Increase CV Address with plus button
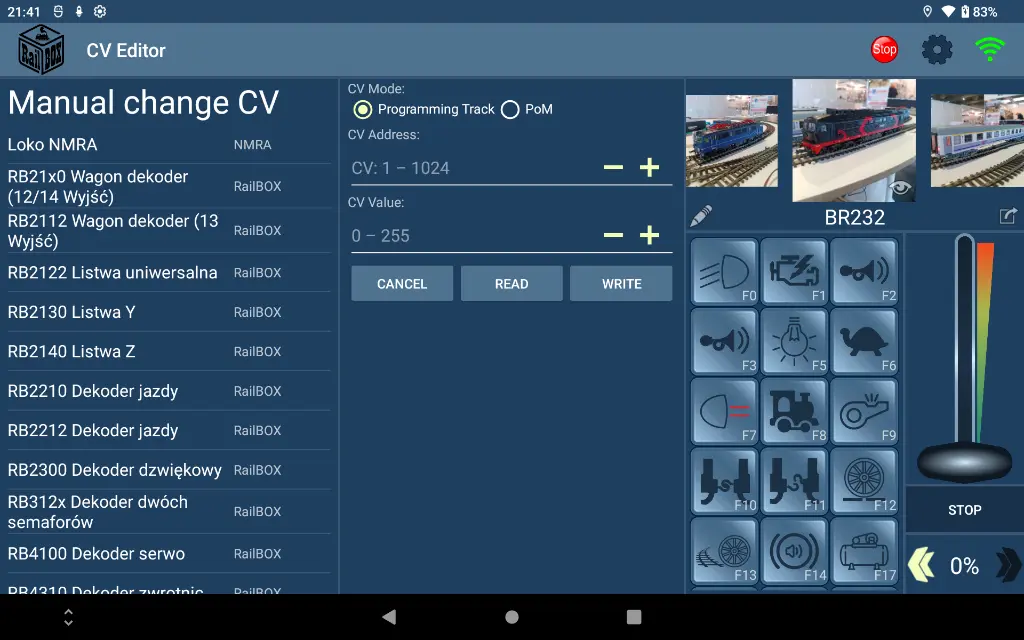Viewport: 1024px width, 640px height. pyautogui.click(x=649, y=168)
